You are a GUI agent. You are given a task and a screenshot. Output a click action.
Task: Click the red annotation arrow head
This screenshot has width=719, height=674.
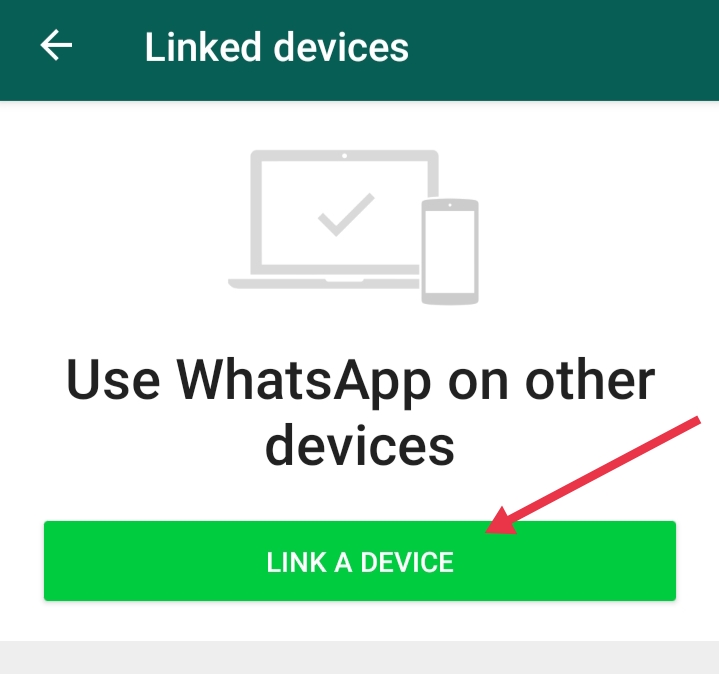click(502, 522)
